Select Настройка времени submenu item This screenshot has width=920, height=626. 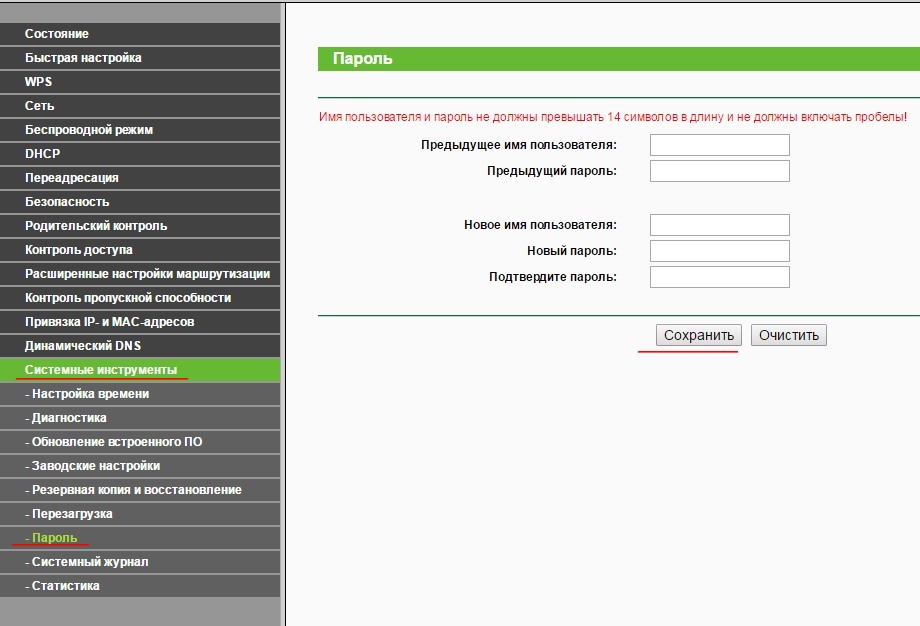pos(140,394)
